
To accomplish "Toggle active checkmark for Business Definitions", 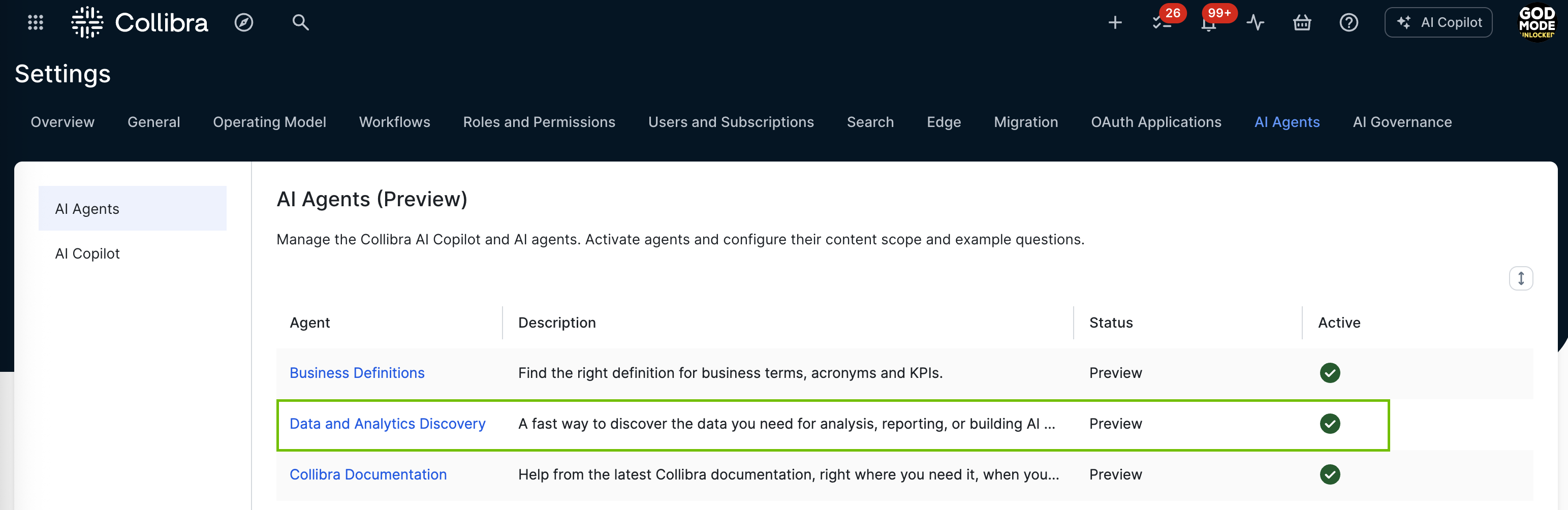I will coord(1329,372).
